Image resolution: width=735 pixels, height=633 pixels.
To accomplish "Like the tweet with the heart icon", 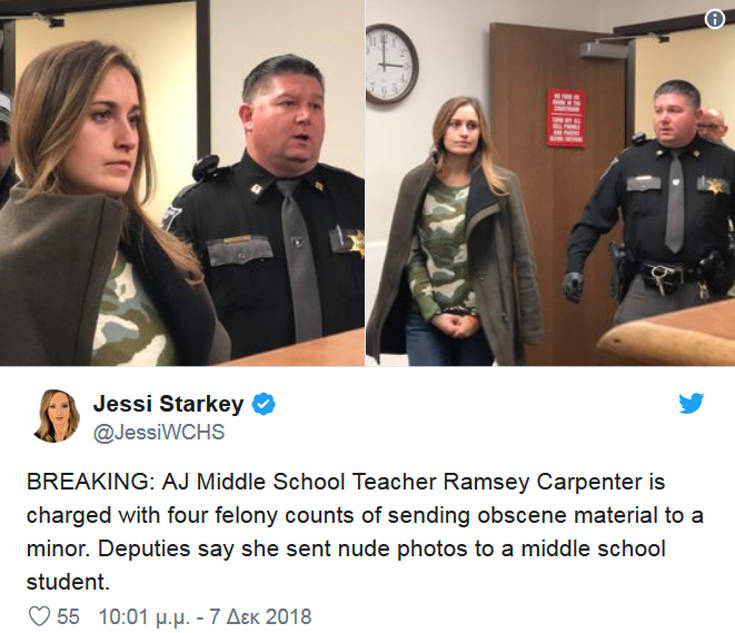I will click(39, 616).
